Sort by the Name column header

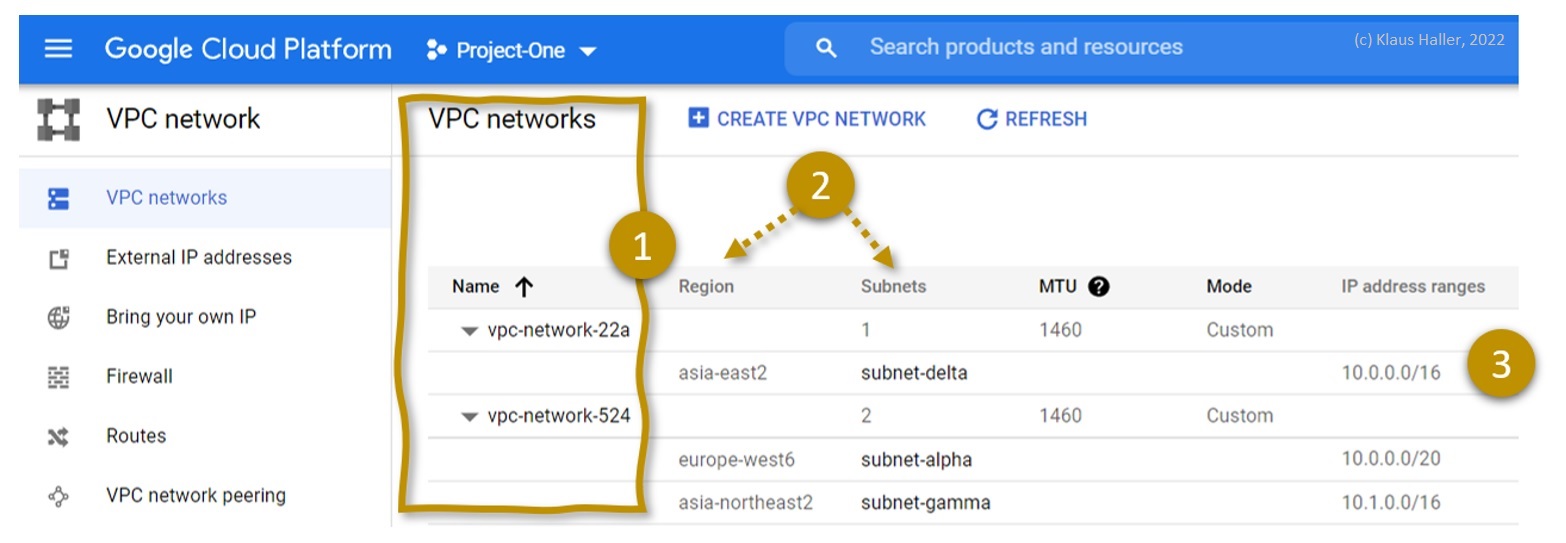475,286
